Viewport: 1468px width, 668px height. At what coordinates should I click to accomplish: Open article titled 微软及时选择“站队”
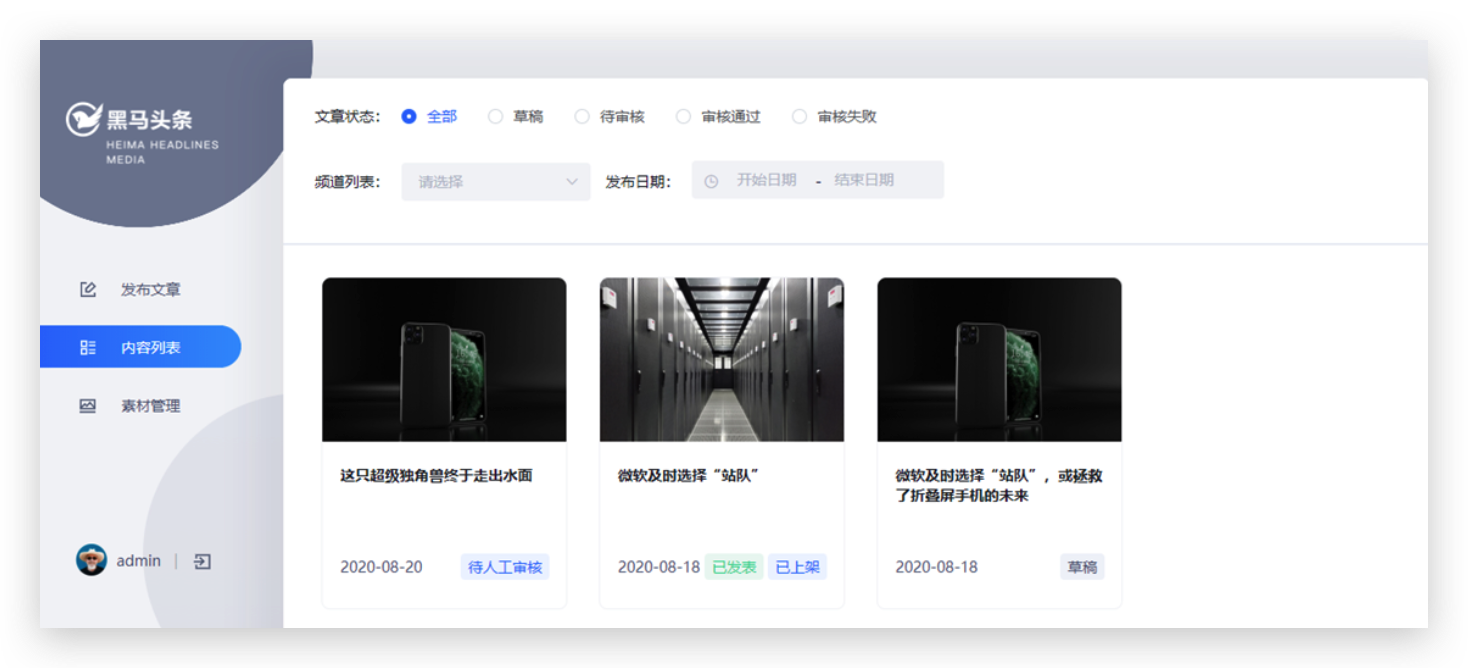689,476
